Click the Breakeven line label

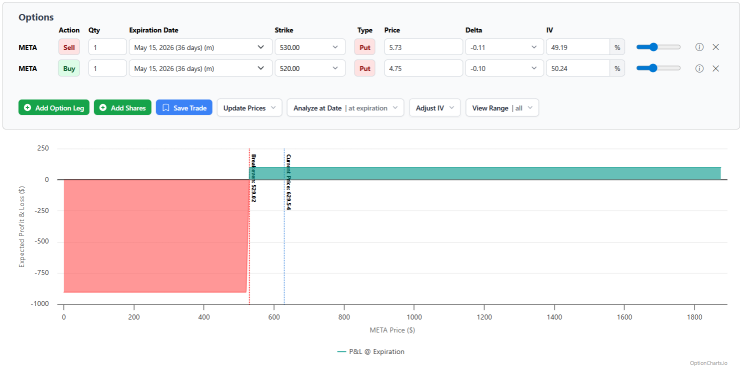tap(254, 178)
